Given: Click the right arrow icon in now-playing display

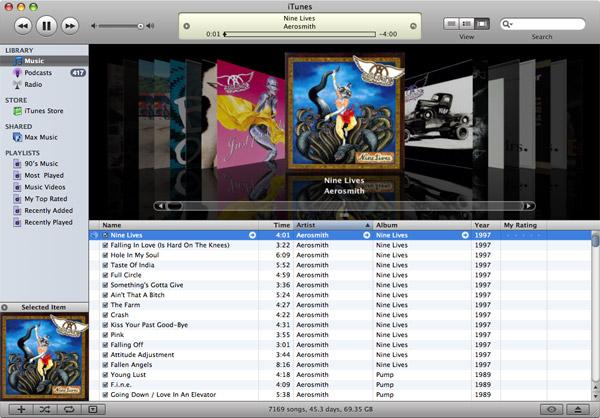Looking at the screenshot, I should pyautogui.click(x=413, y=26).
